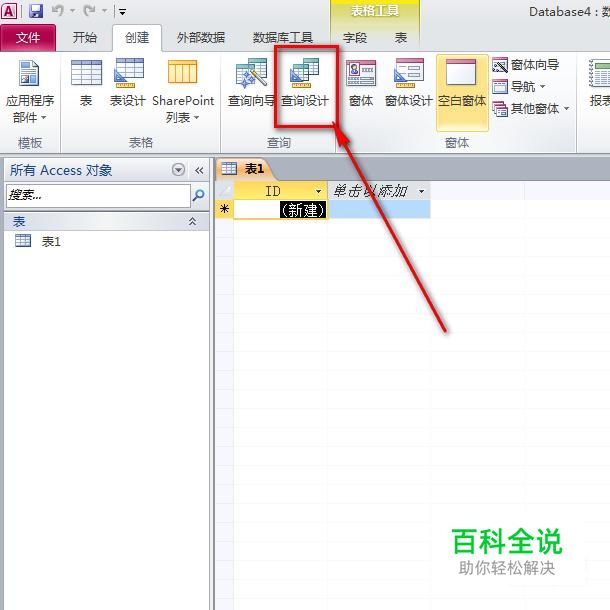
Task: Open the 其他窗体 dropdown
Action: [531, 109]
